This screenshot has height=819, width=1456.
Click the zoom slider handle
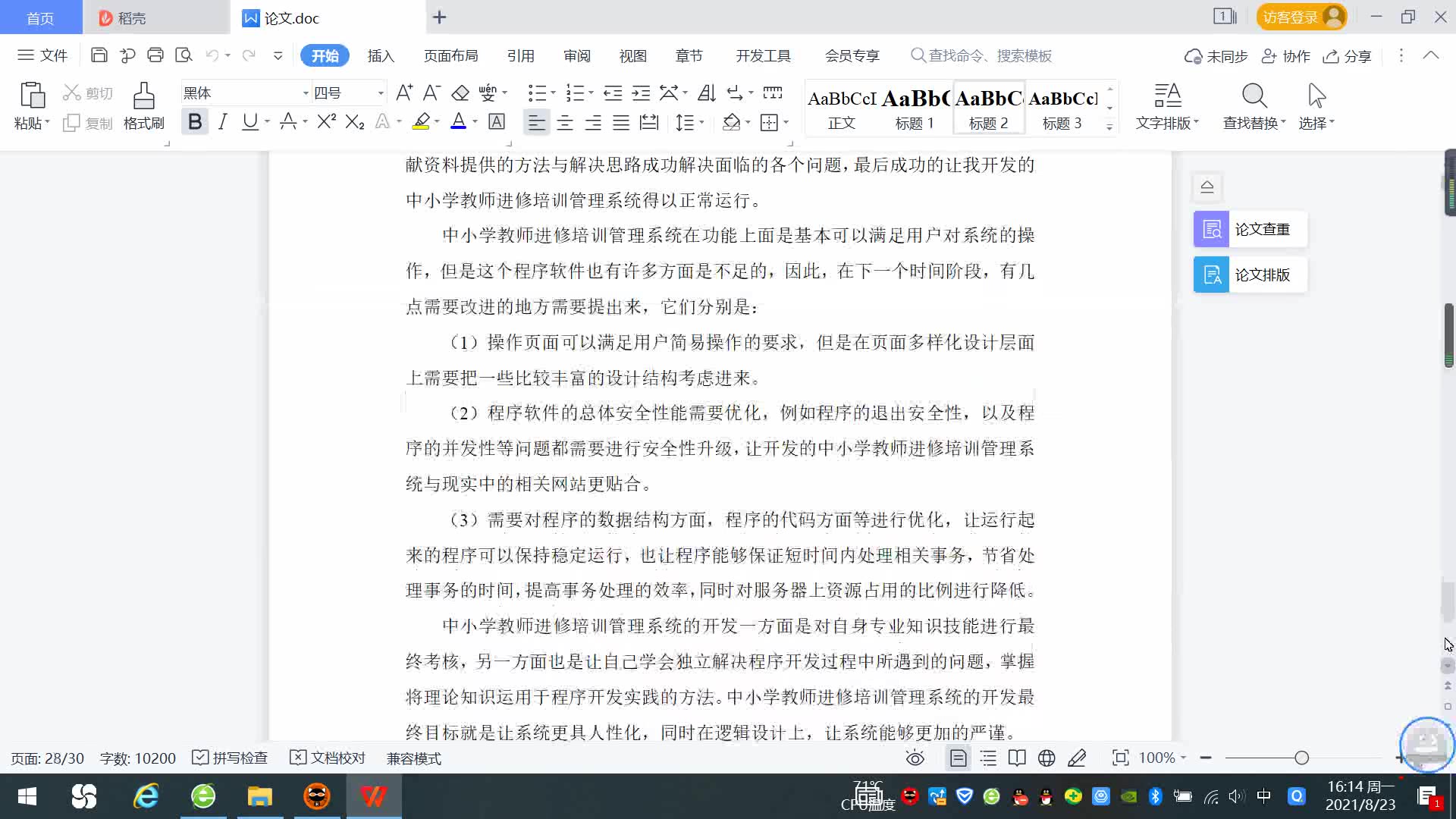(x=1302, y=758)
